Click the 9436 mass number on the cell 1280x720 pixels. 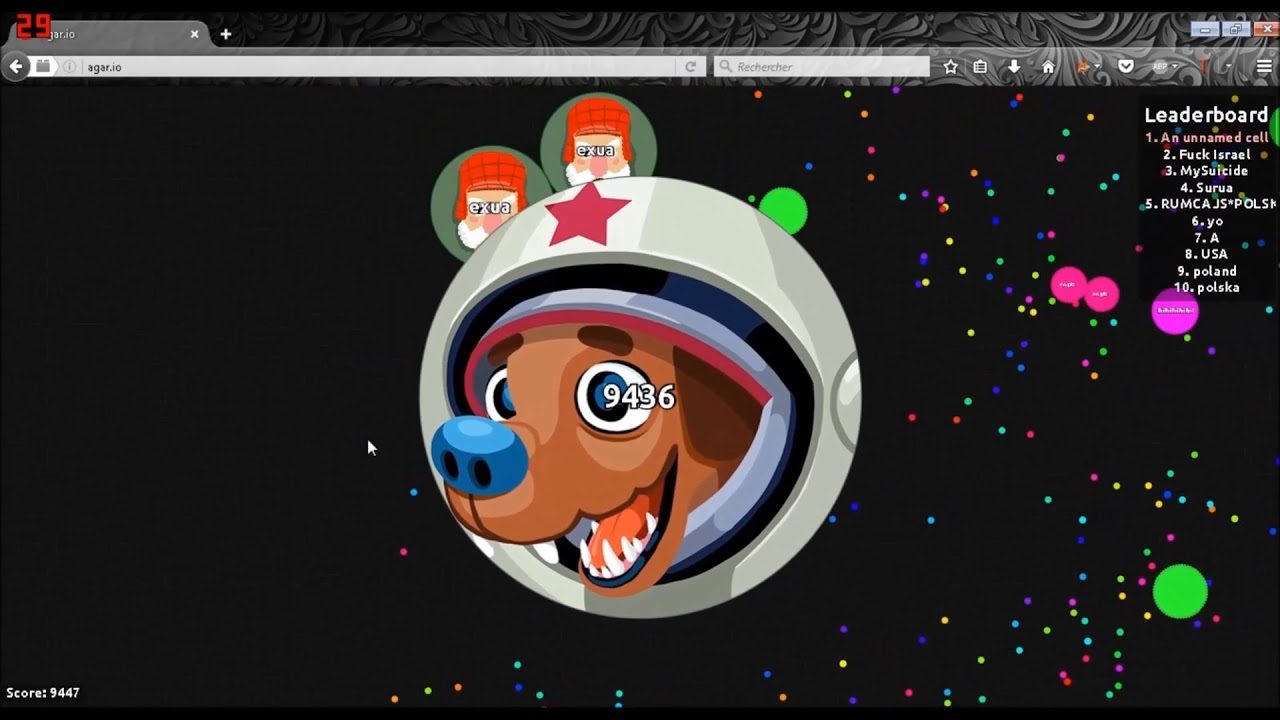point(639,397)
